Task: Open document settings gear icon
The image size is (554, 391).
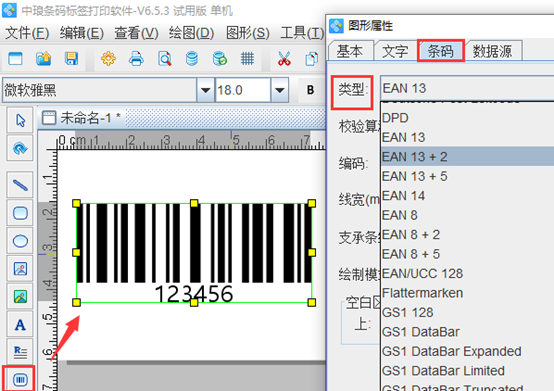Action: 108,59
